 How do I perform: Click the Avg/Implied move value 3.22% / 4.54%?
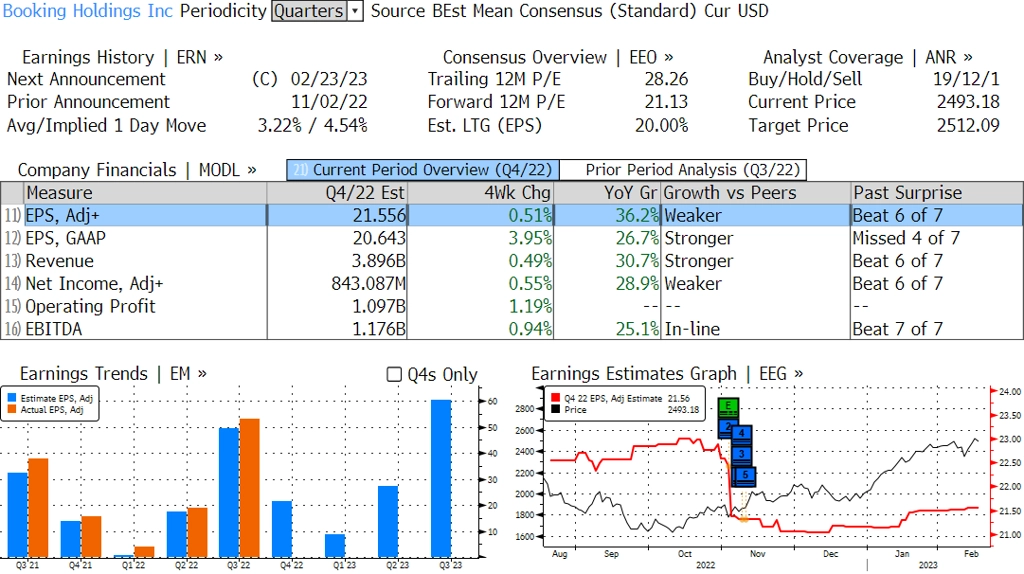pos(312,125)
